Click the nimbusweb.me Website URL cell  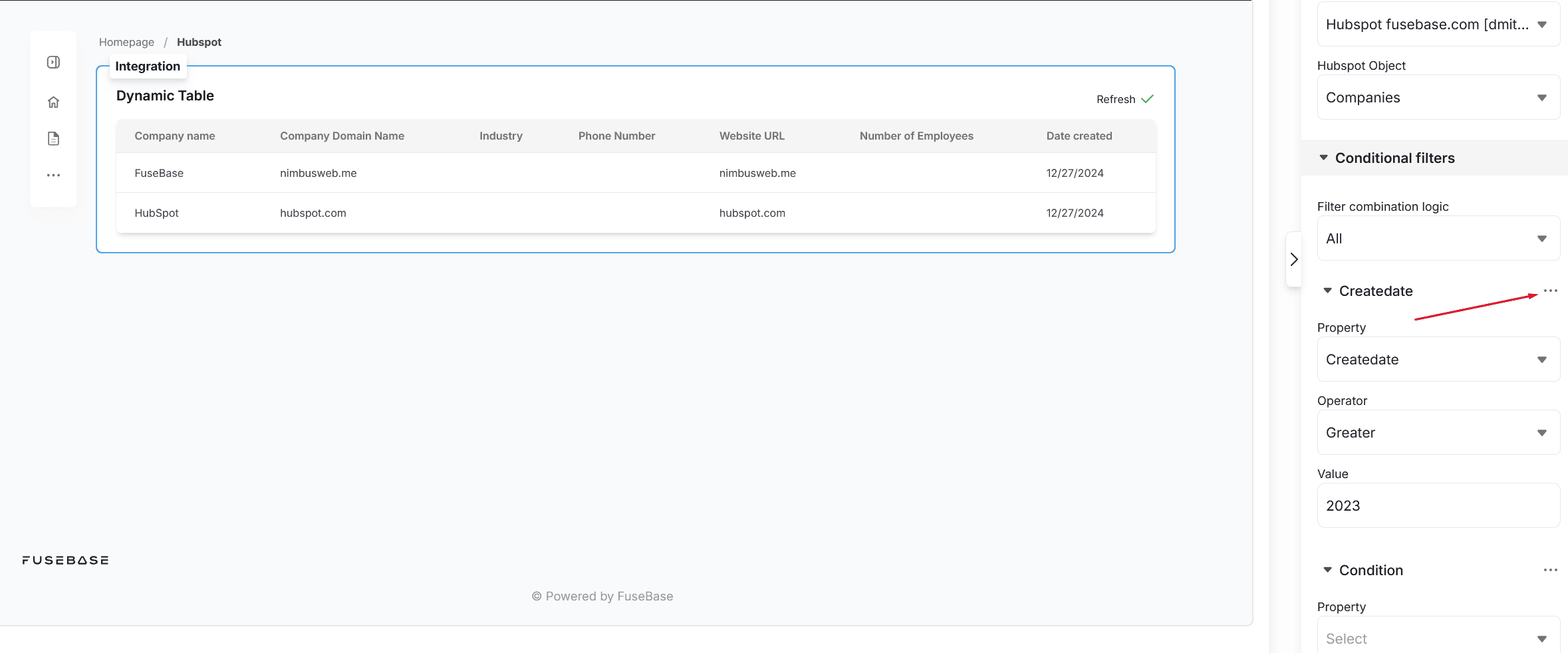pos(757,173)
